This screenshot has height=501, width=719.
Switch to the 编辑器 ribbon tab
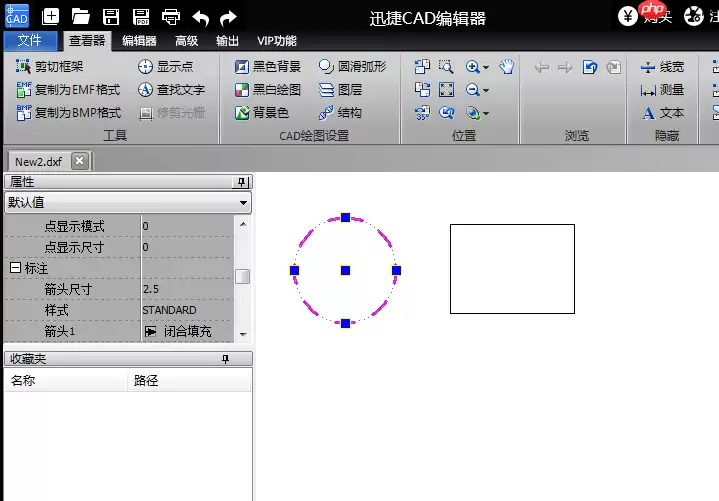138,41
